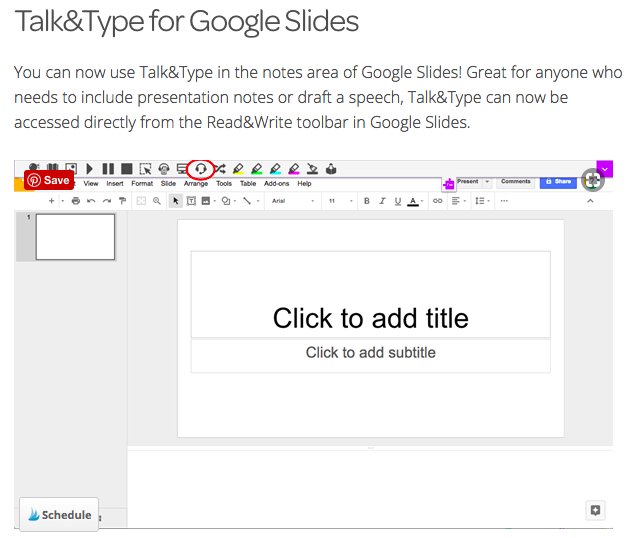
Task: Toggle Italic formatting
Action: pyautogui.click(x=382, y=201)
